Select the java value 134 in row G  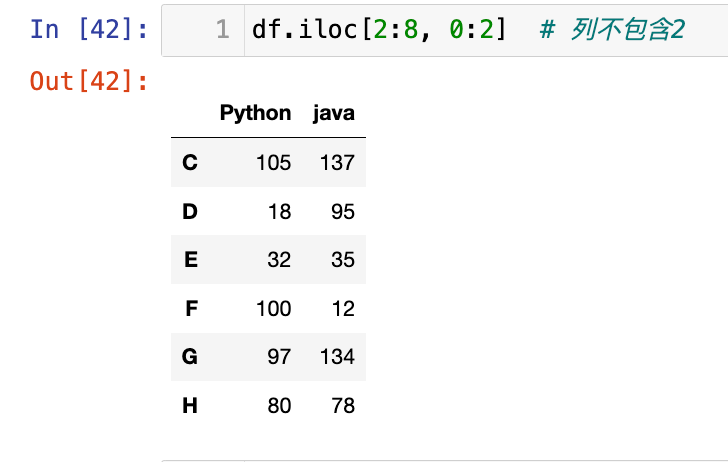[337, 357]
